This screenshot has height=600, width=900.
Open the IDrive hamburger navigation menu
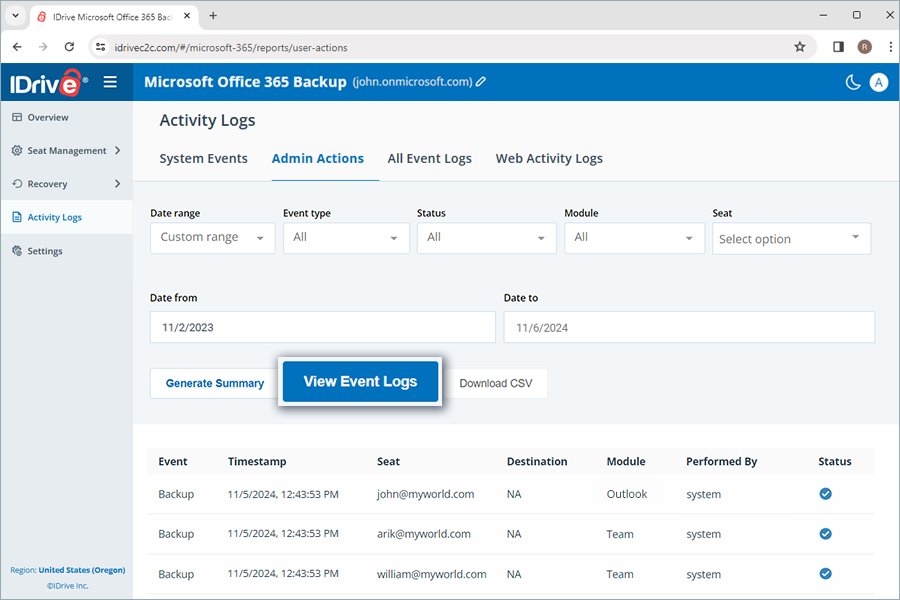[110, 82]
